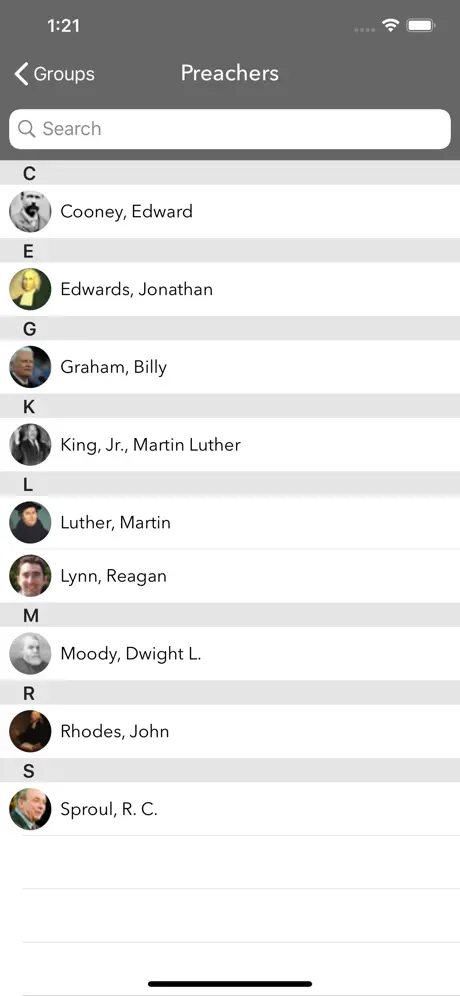Open King, Jr., Martin Luther entry
Image resolution: width=460 pixels, height=996 pixels.
[230, 445]
